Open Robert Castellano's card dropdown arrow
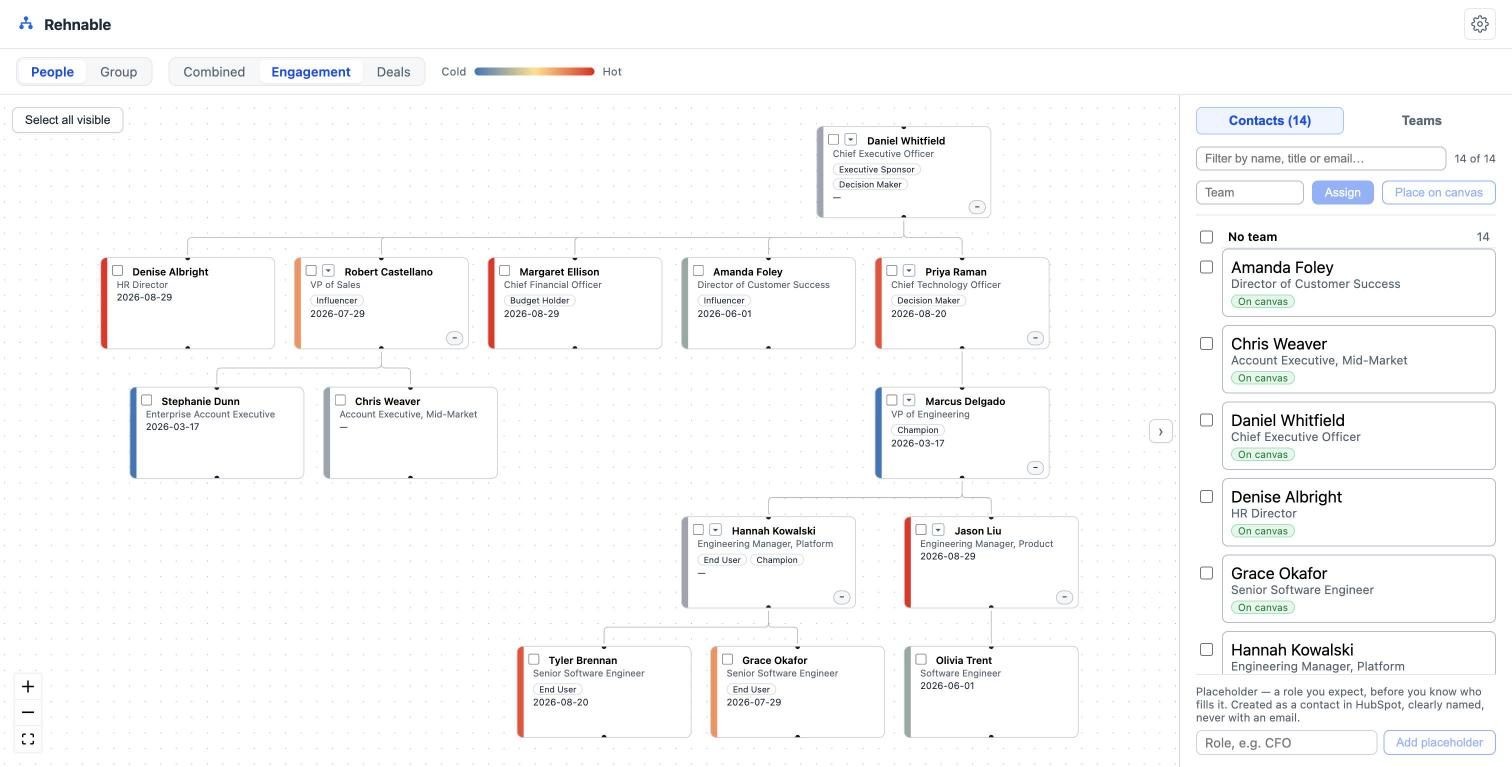Image resolution: width=1512 pixels, height=767 pixels. [x=328, y=271]
